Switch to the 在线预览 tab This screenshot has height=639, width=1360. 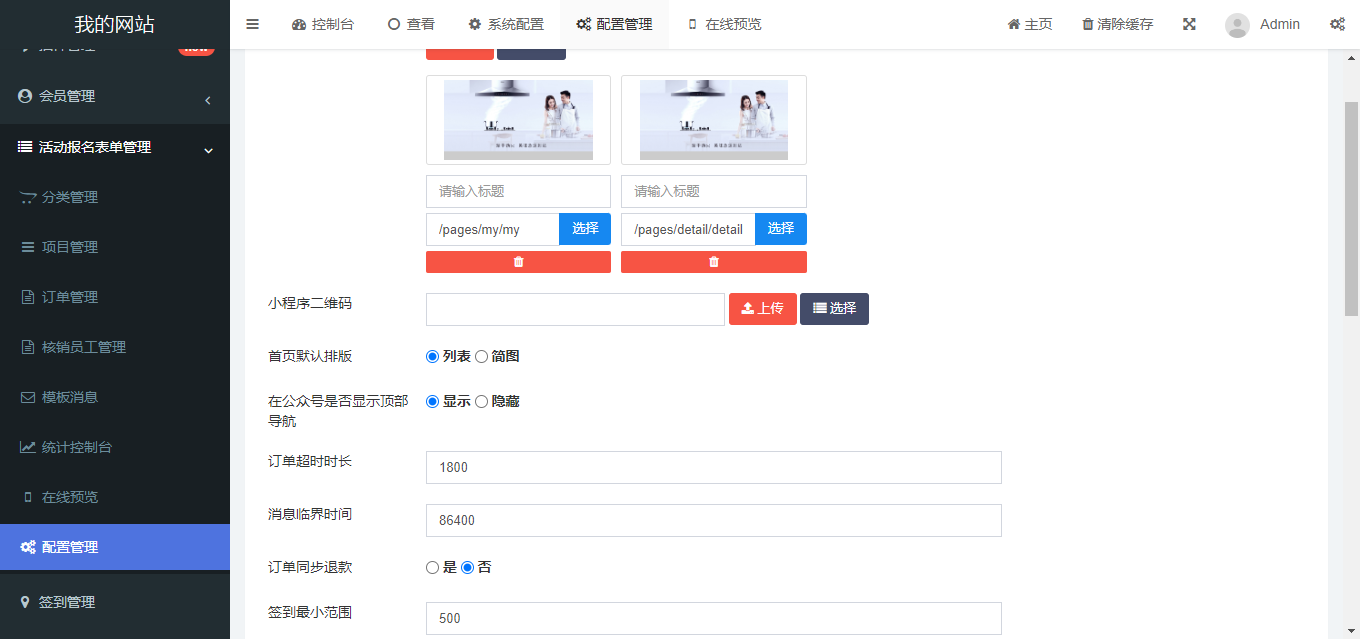click(724, 24)
